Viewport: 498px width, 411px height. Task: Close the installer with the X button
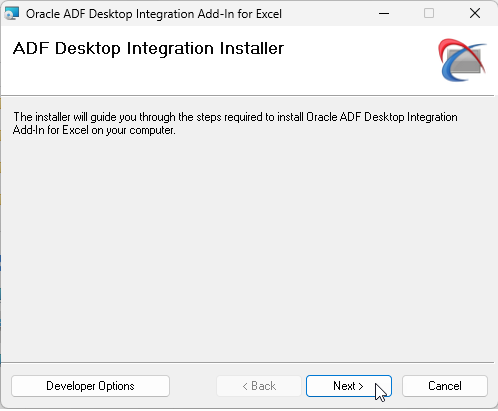(475, 14)
